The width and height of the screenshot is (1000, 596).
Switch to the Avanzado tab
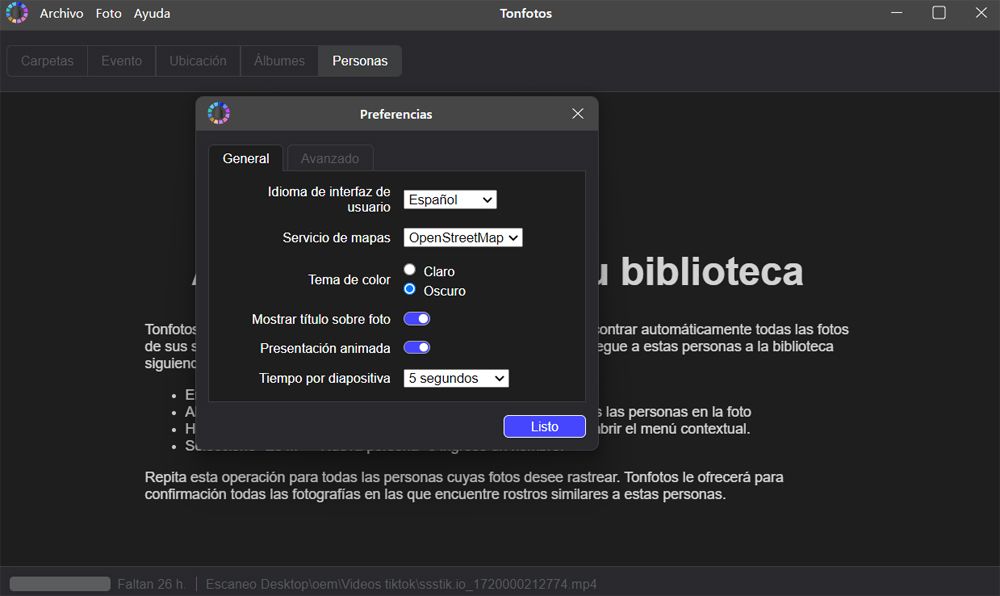tap(330, 158)
